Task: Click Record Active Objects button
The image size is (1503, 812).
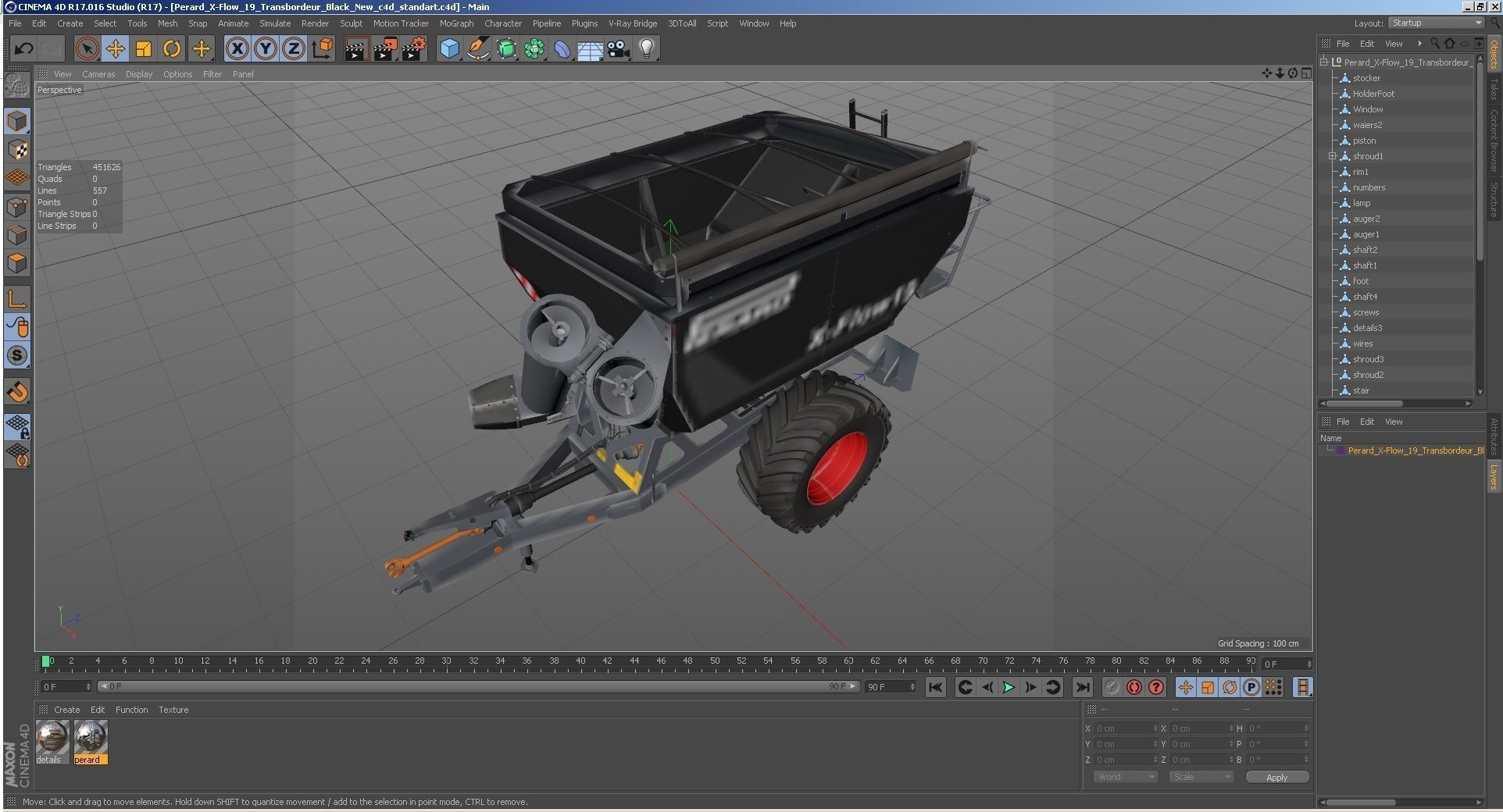Action: click(x=1112, y=687)
